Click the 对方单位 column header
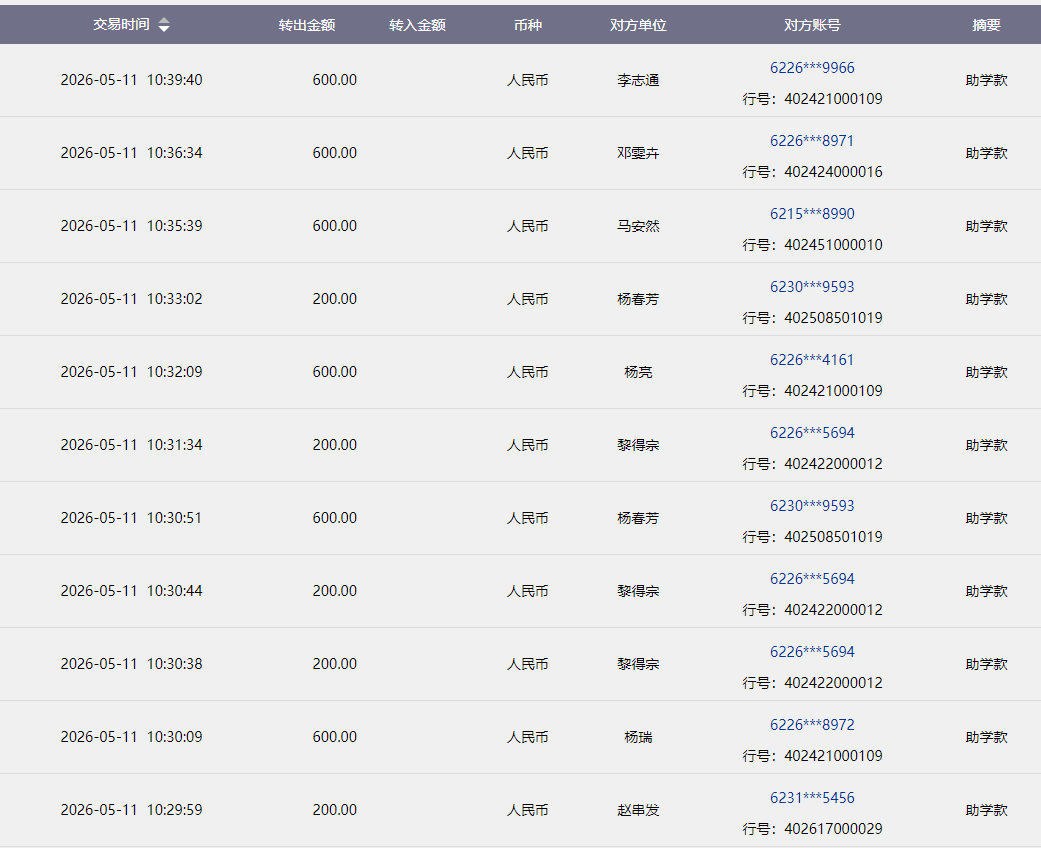The width and height of the screenshot is (1041, 848). (638, 25)
